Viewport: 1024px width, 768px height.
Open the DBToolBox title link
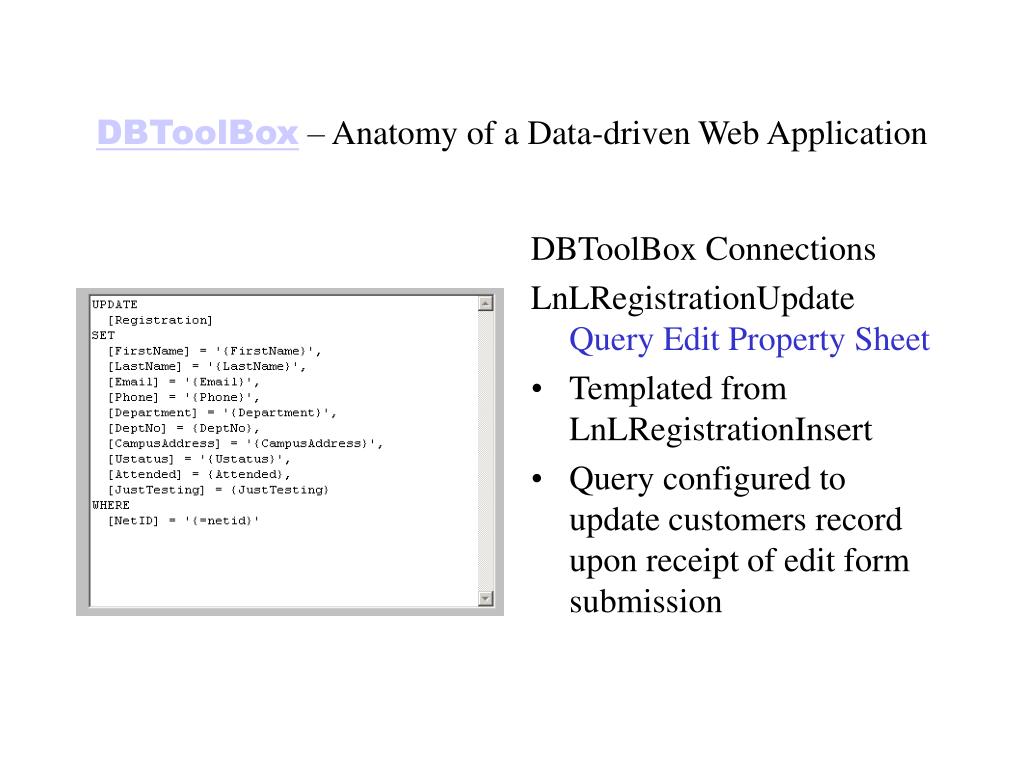click(197, 133)
